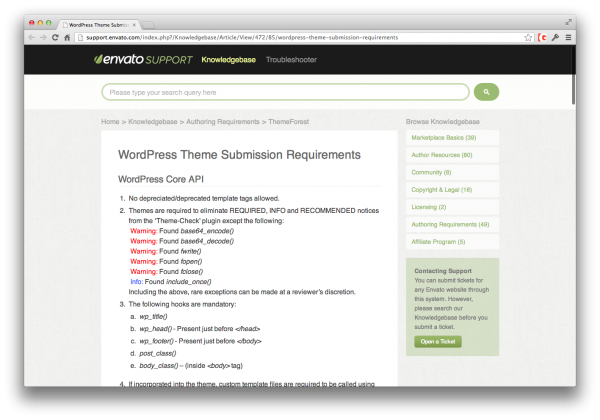Open the Chrome hamburger menu
Image resolution: width=600 pixels, height=420 pixels.
point(568,37)
